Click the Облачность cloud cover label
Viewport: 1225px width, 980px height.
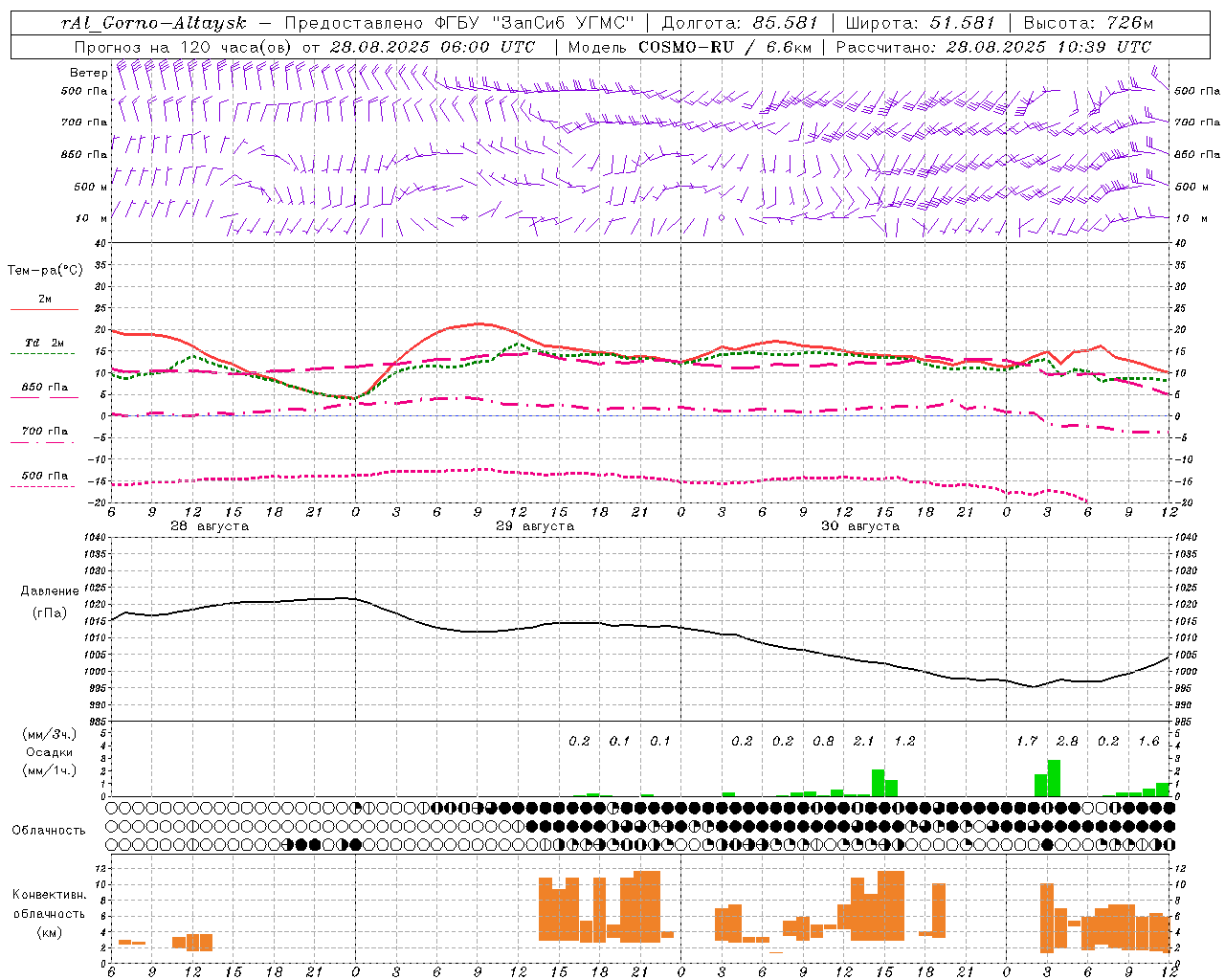(x=49, y=831)
